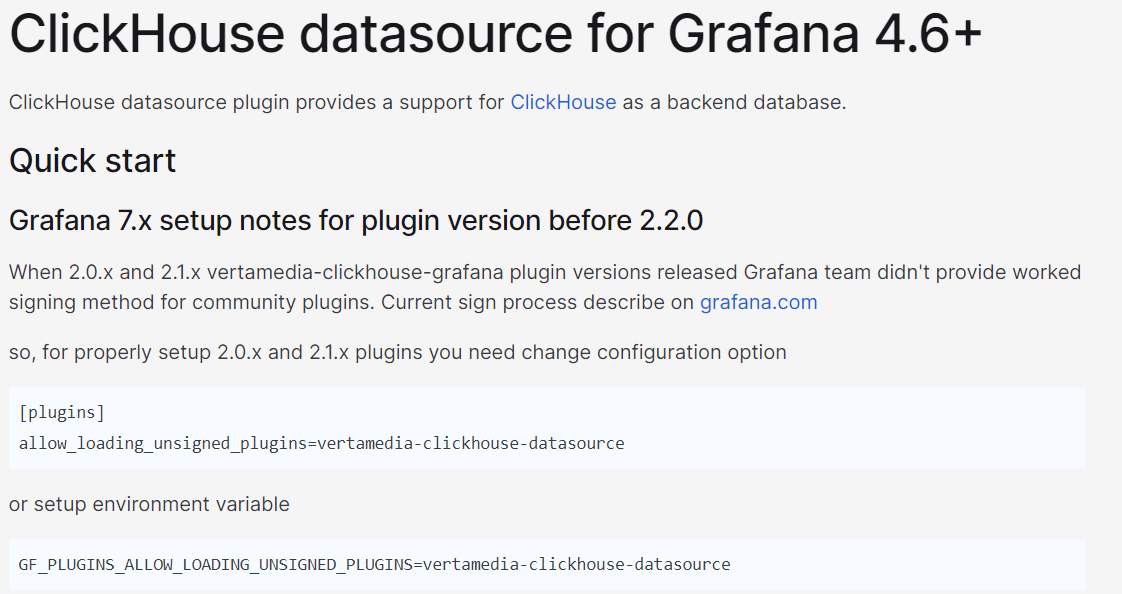Click the "ClickHouse datasource for Grafana 4.6+" title
1122x594 pixels.
(495, 36)
